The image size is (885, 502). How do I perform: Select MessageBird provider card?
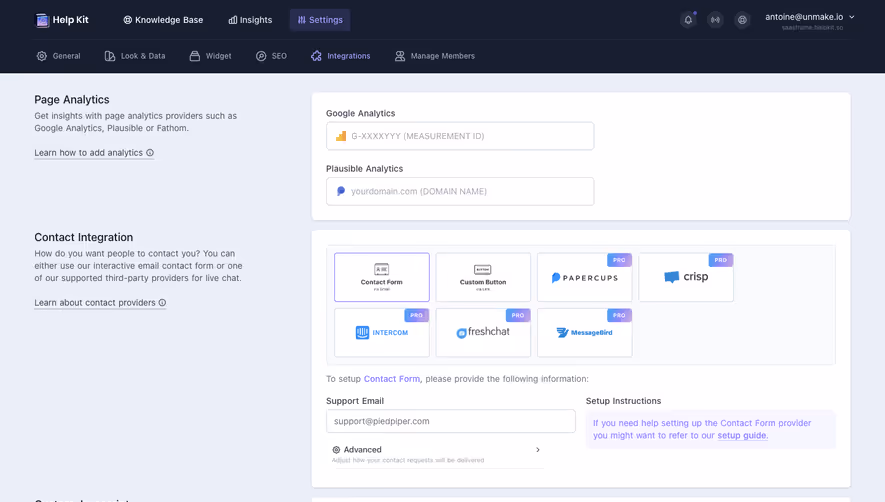point(585,333)
